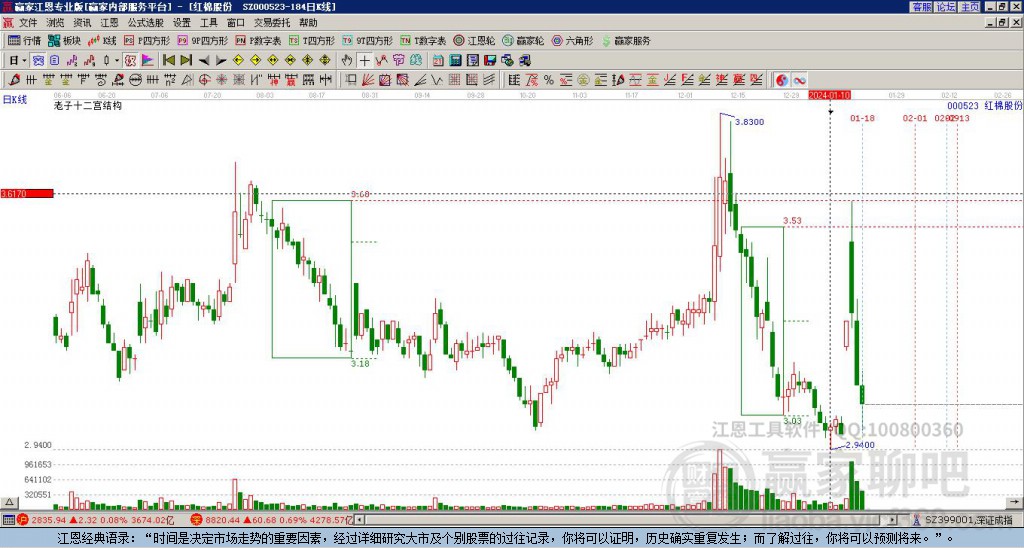Select the percent sign tool
The width and height of the screenshot is (1024, 548).
click(549, 80)
